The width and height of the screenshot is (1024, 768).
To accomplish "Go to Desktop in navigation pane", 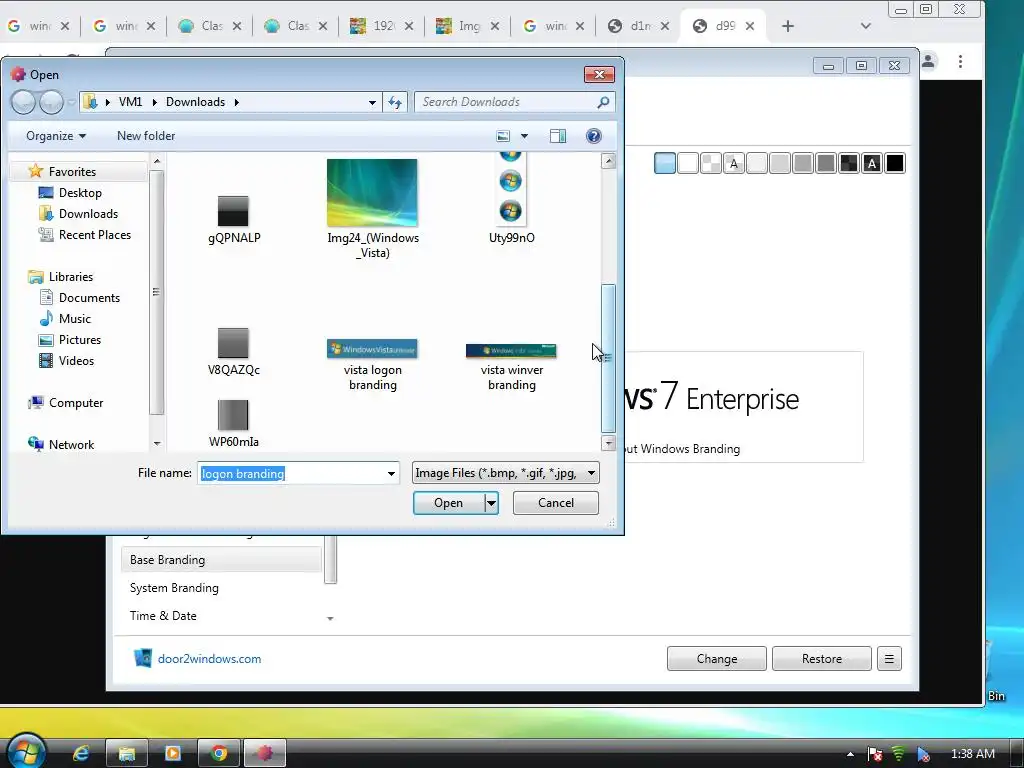I will [80, 193].
